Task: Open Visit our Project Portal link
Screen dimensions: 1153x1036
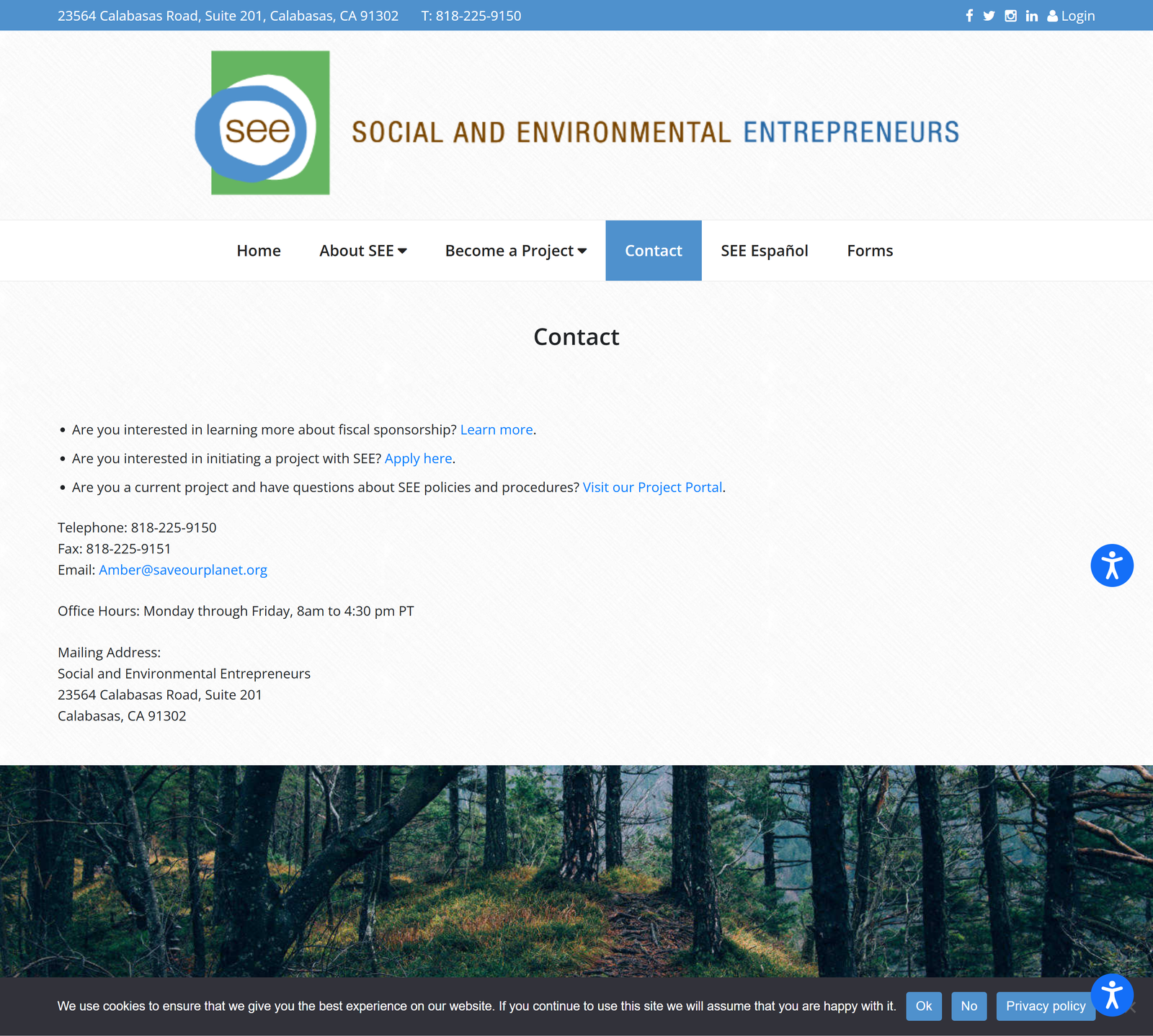Action: pos(652,488)
